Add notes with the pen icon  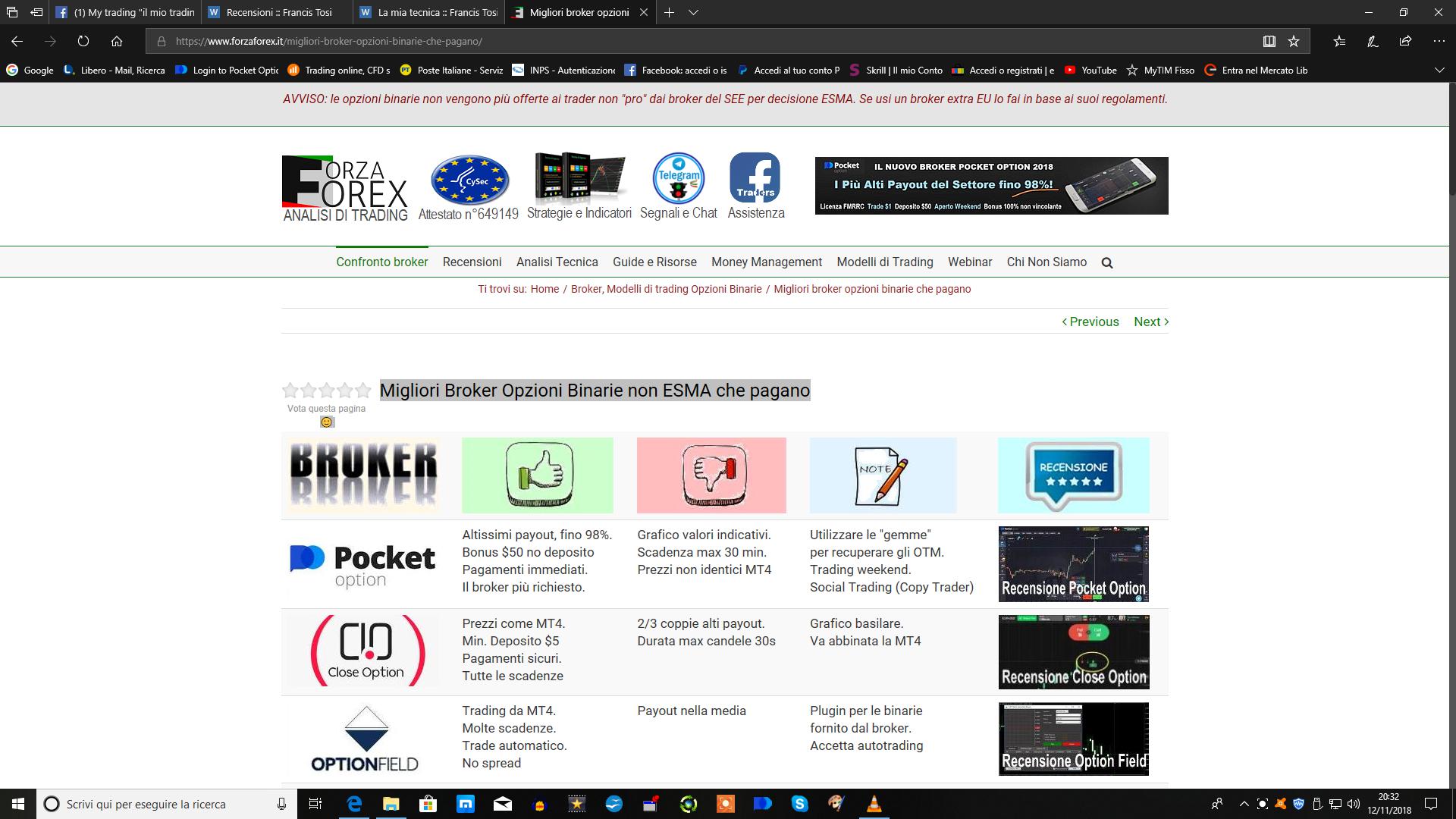[1373, 41]
